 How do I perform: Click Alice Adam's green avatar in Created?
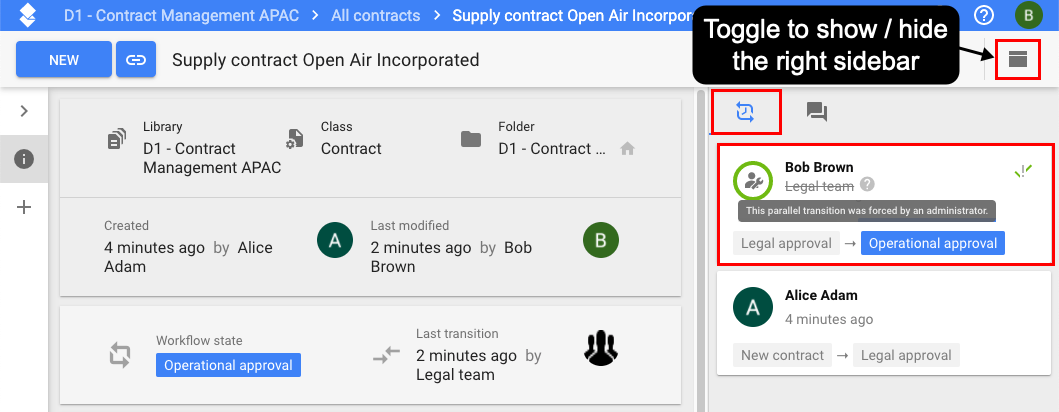tap(335, 240)
